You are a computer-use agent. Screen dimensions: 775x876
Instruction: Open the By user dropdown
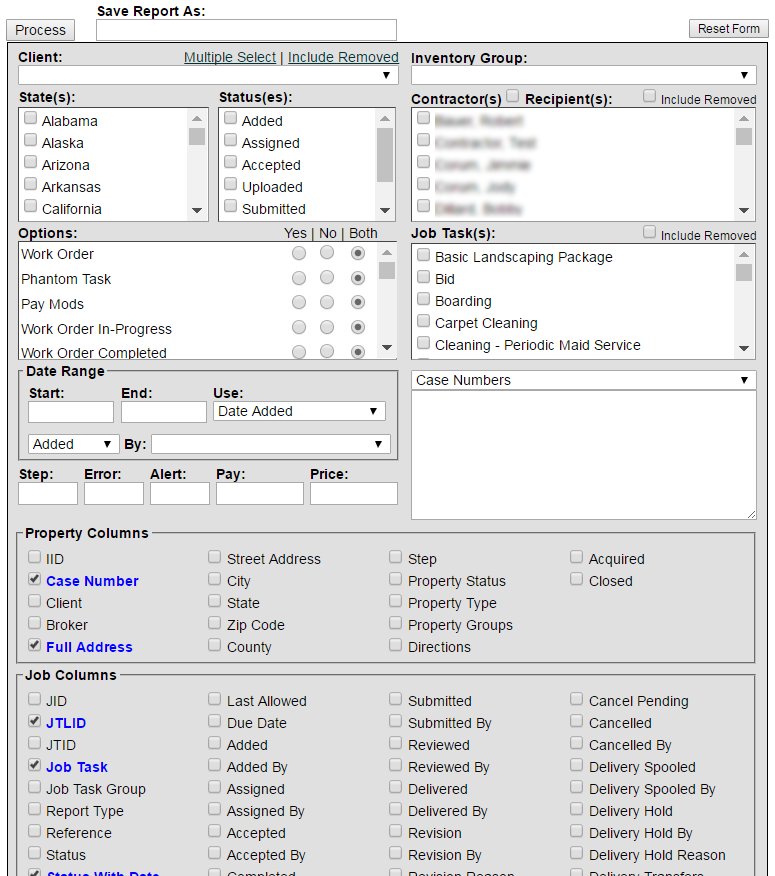[270, 444]
